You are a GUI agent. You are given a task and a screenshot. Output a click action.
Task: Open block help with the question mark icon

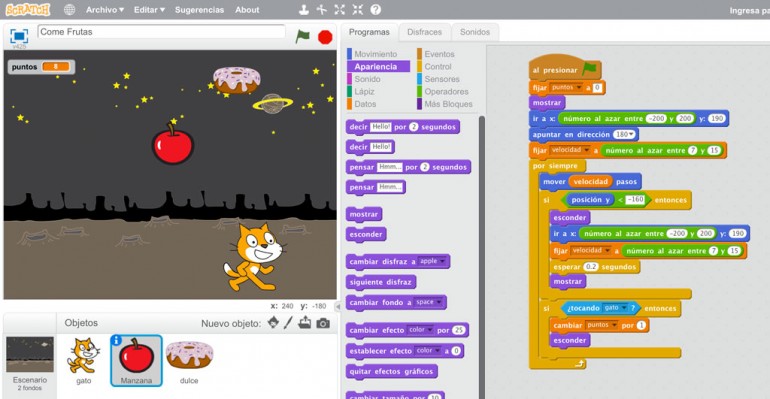tap(376, 9)
